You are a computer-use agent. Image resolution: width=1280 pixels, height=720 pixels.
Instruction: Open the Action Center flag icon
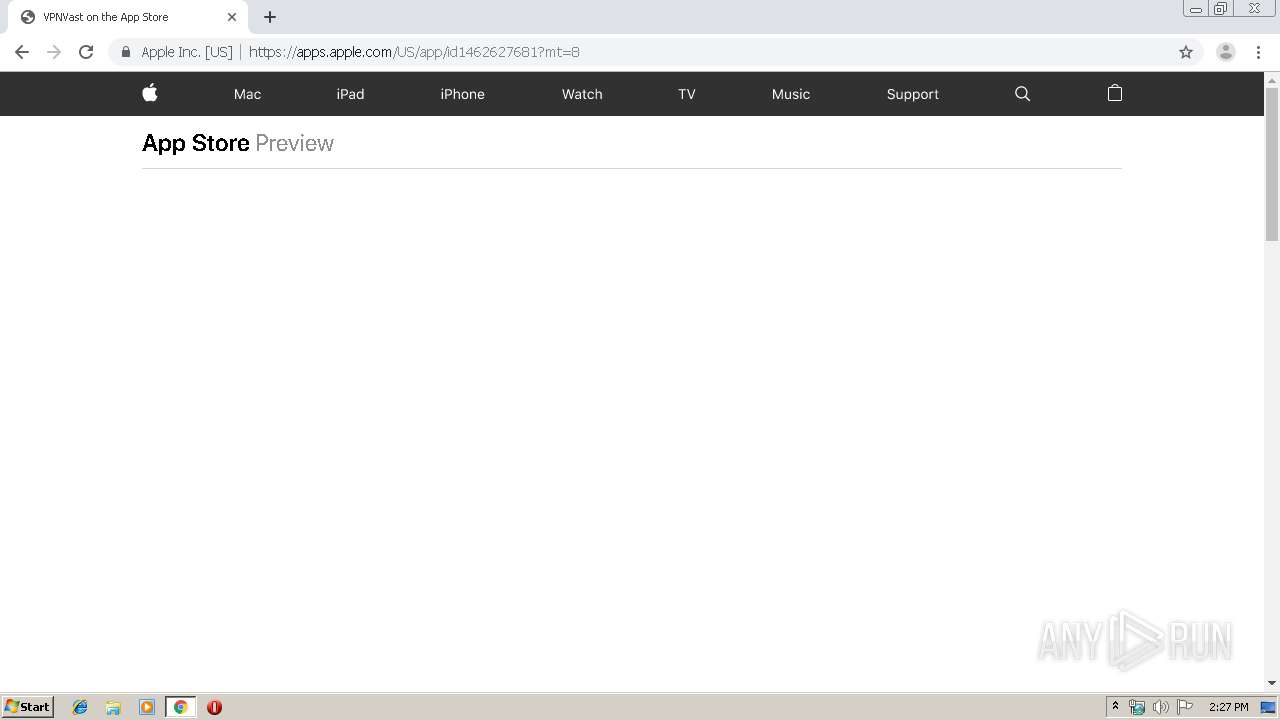coord(1185,707)
